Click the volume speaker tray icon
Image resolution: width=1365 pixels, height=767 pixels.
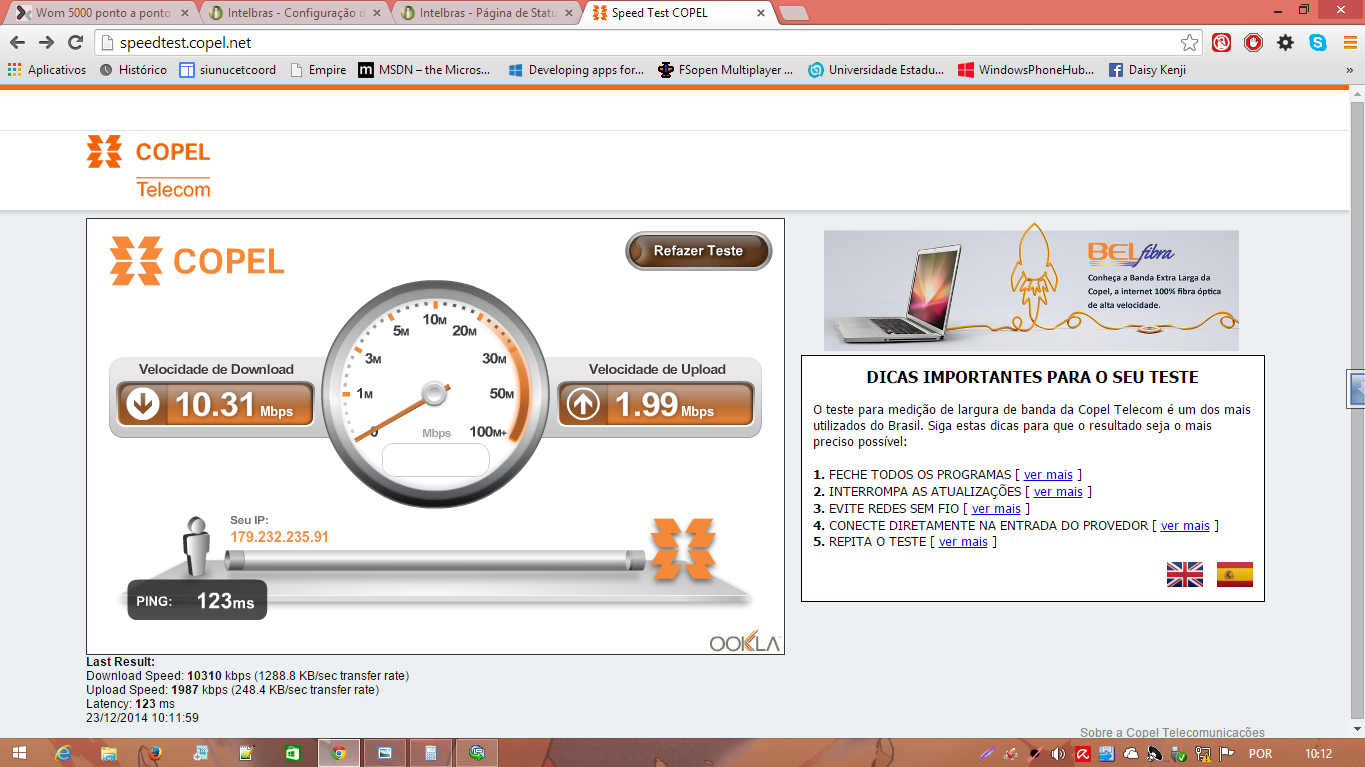pyautogui.click(x=1058, y=753)
